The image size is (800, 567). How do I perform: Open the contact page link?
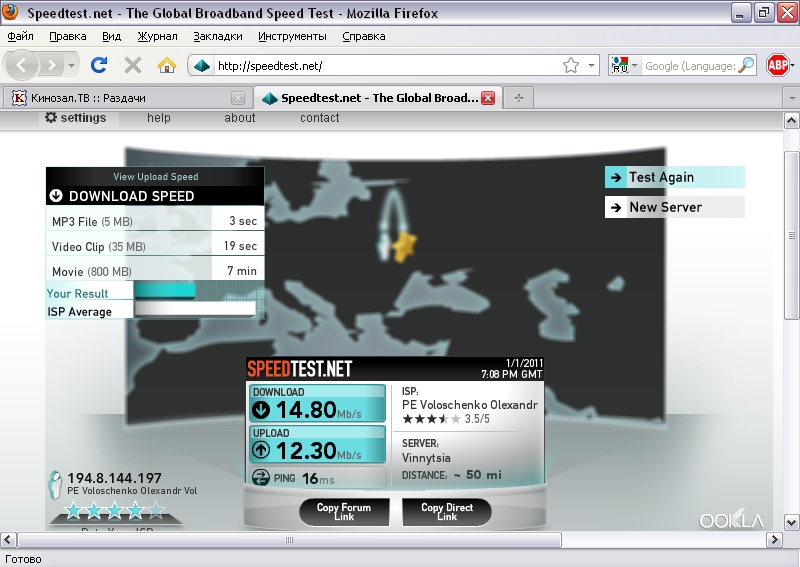319,118
